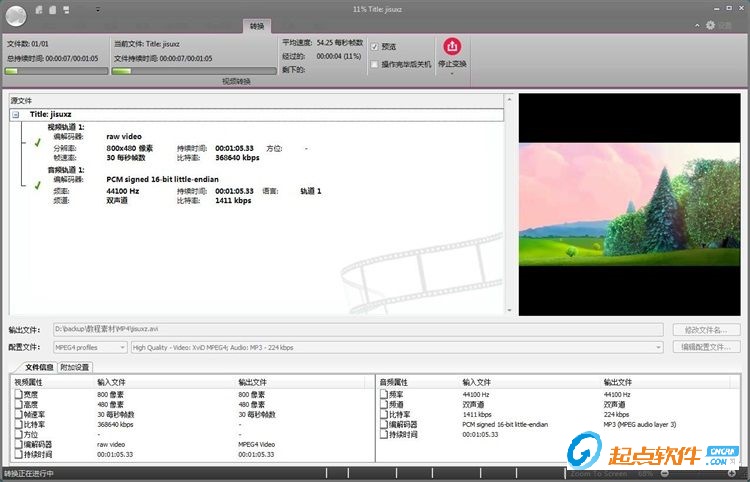Enable 操作完毕后关机 shutdown checkbox
Viewport: 750px width, 482px height.
[x=375, y=64]
